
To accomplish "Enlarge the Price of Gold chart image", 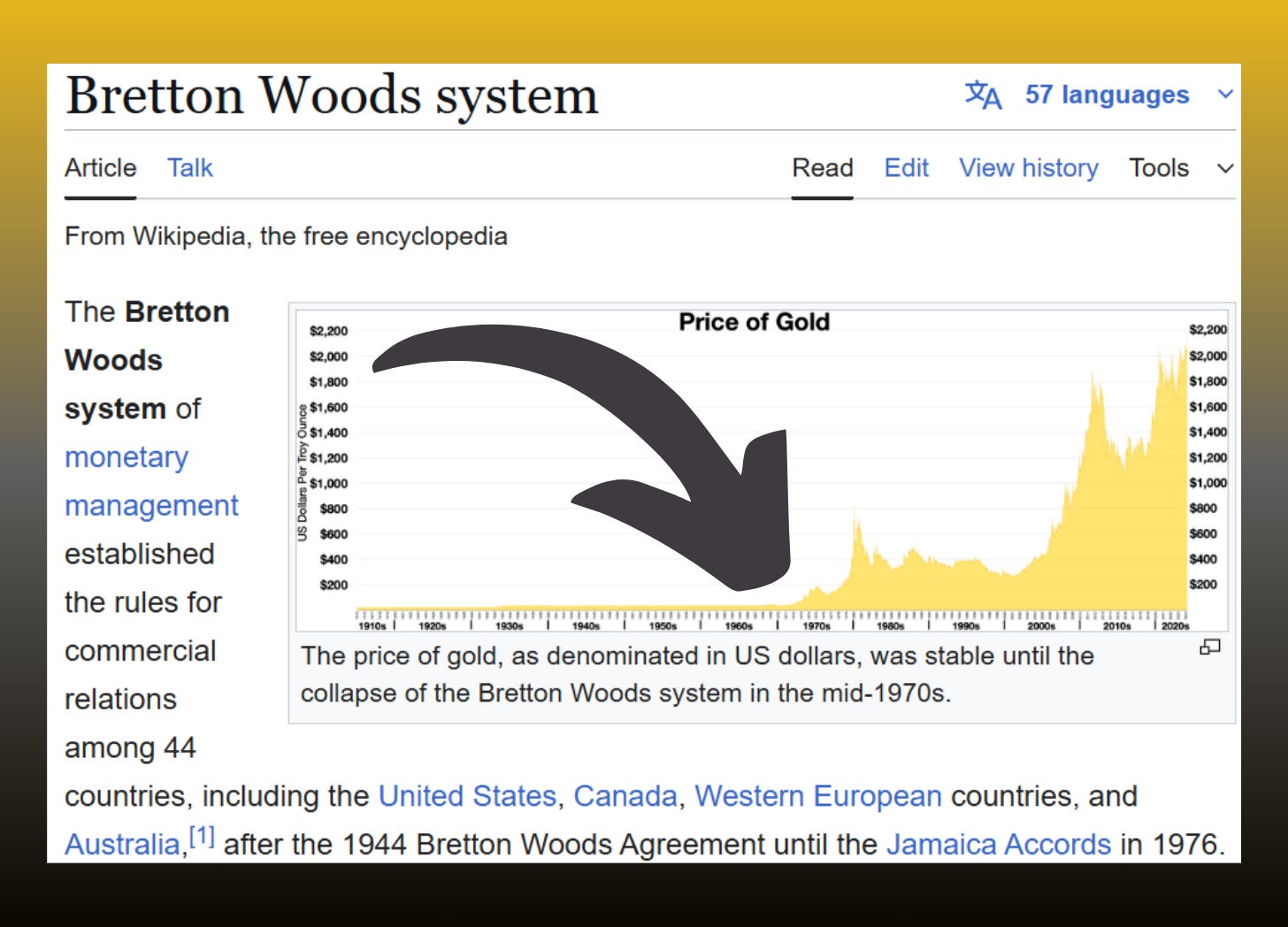I will click(763, 470).
